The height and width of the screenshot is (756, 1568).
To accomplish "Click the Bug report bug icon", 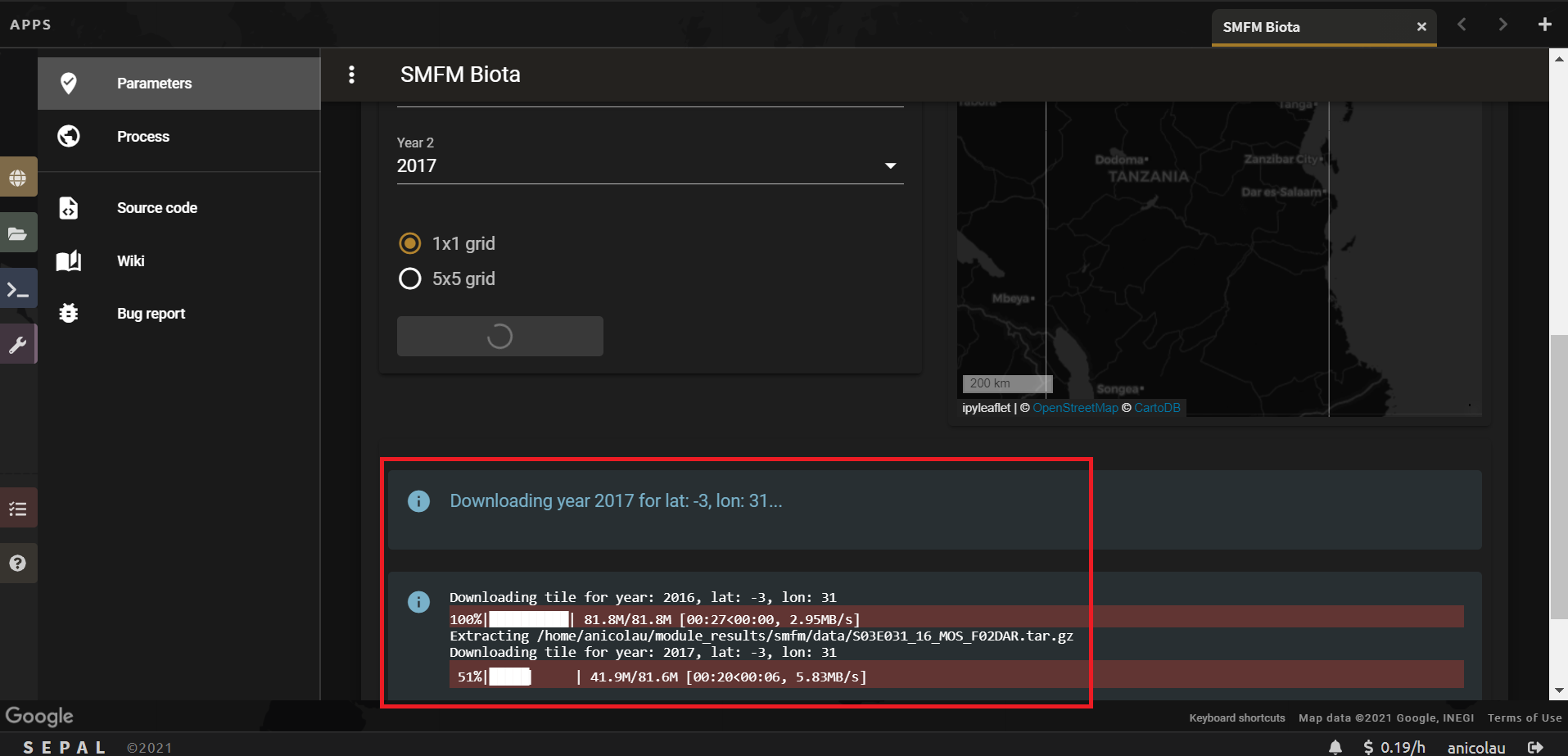I will [69, 313].
